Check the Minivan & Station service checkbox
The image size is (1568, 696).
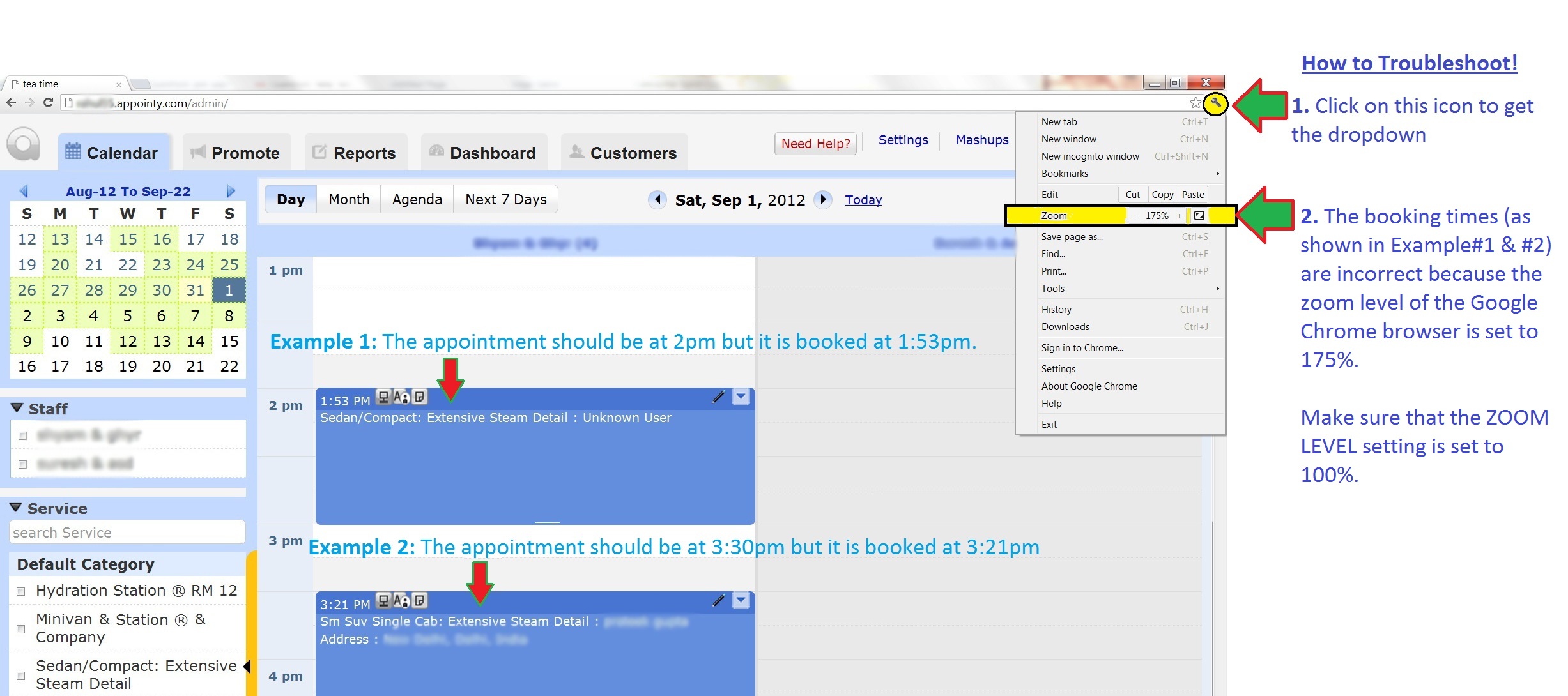point(21,629)
